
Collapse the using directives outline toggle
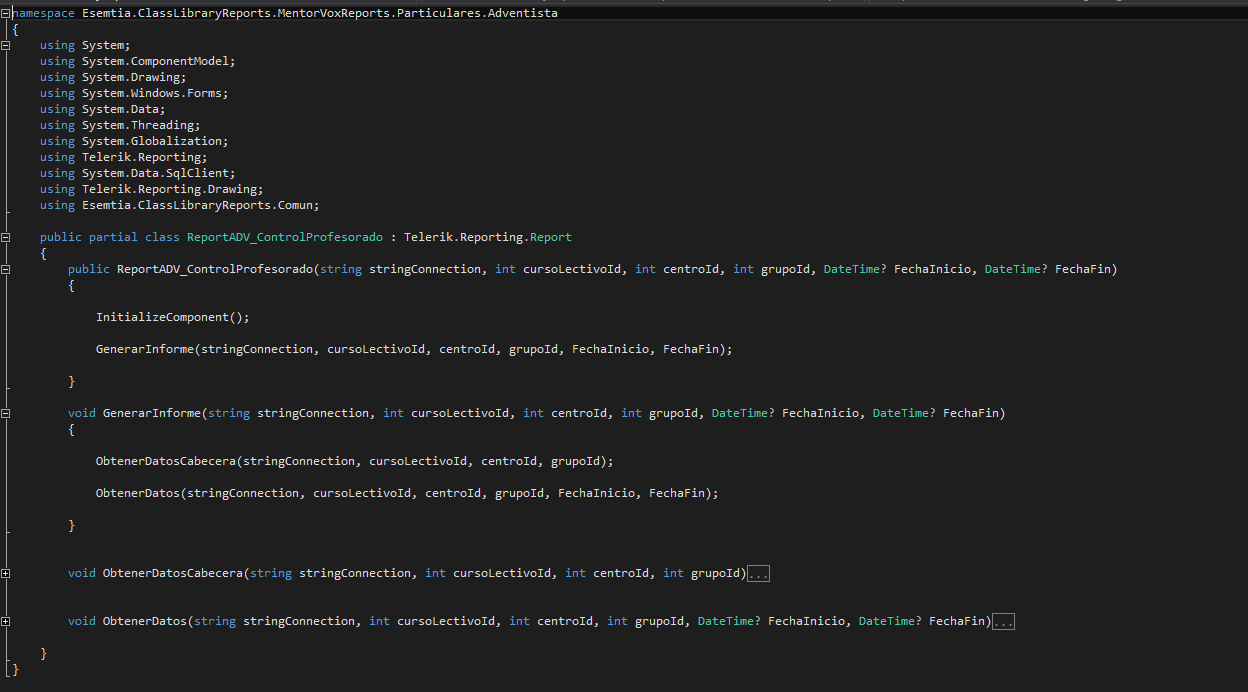point(6,45)
